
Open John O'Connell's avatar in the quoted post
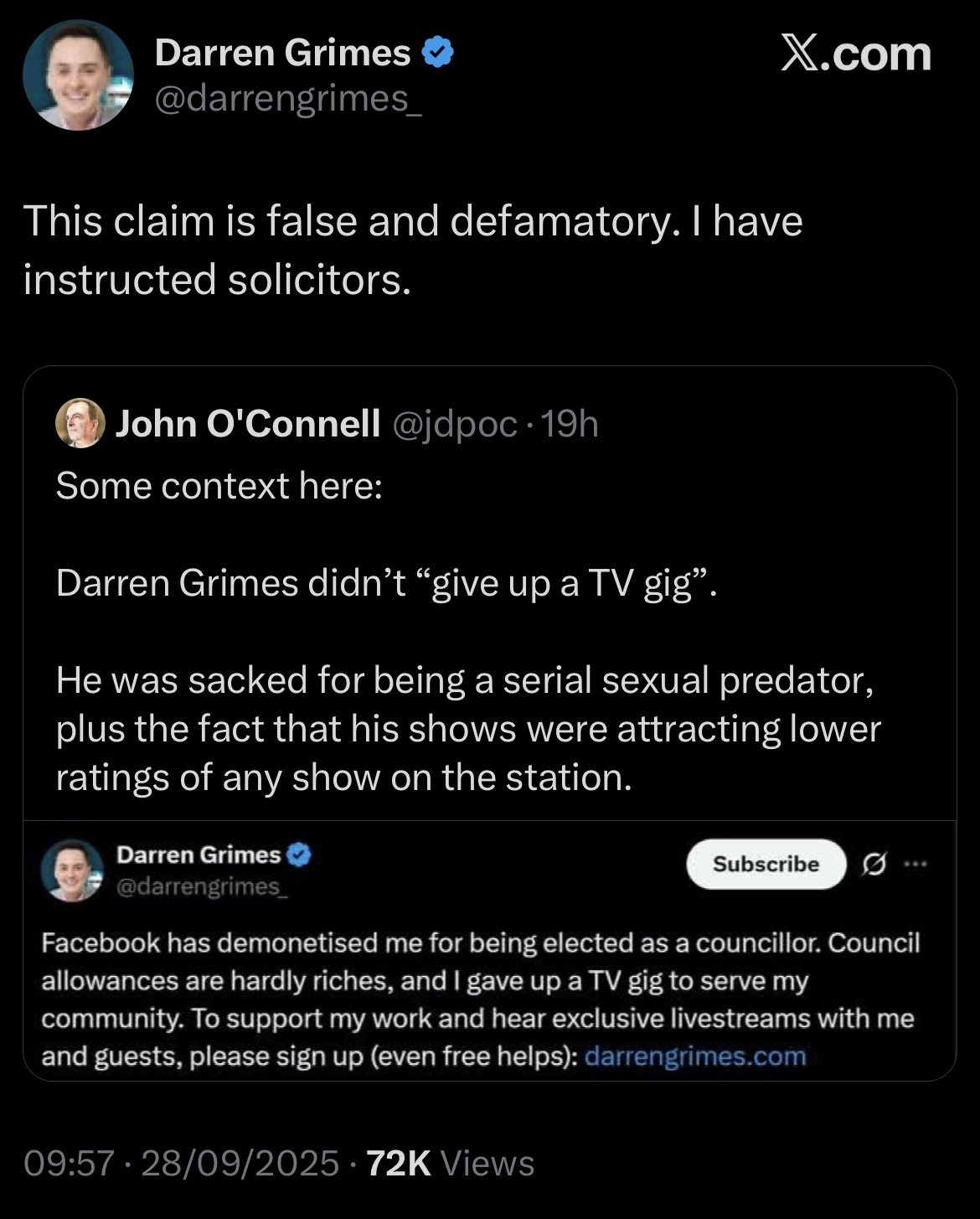(x=80, y=423)
